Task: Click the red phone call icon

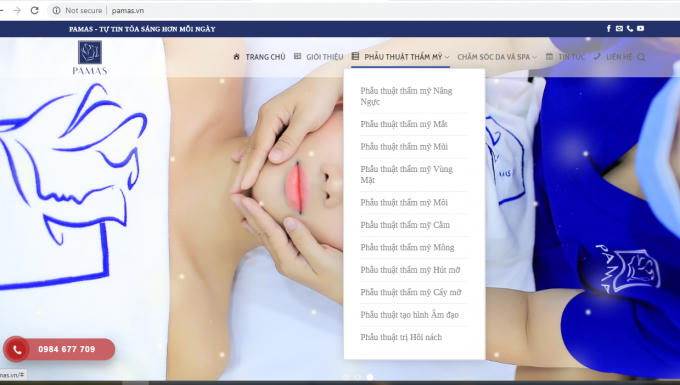Action: 16,349
